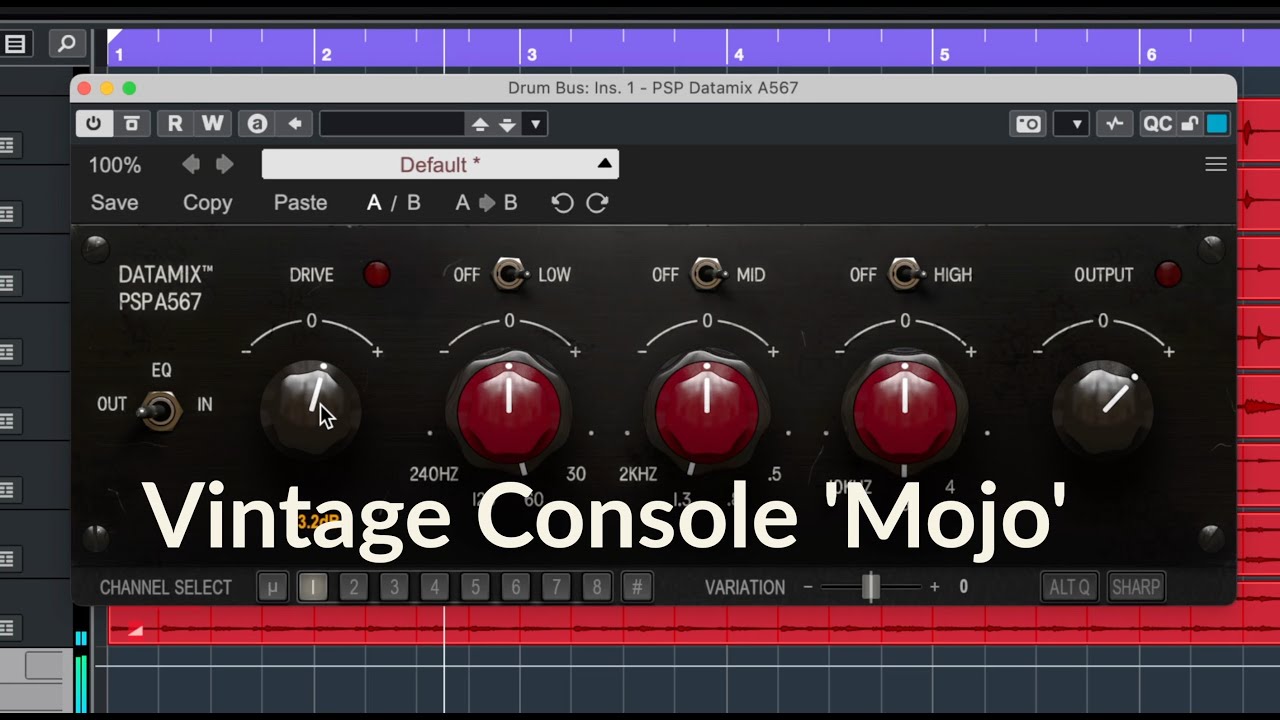Flip the HIGH band OFF switch
The width and height of the screenshot is (1280, 720).
pyautogui.click(x=906, y=274)
